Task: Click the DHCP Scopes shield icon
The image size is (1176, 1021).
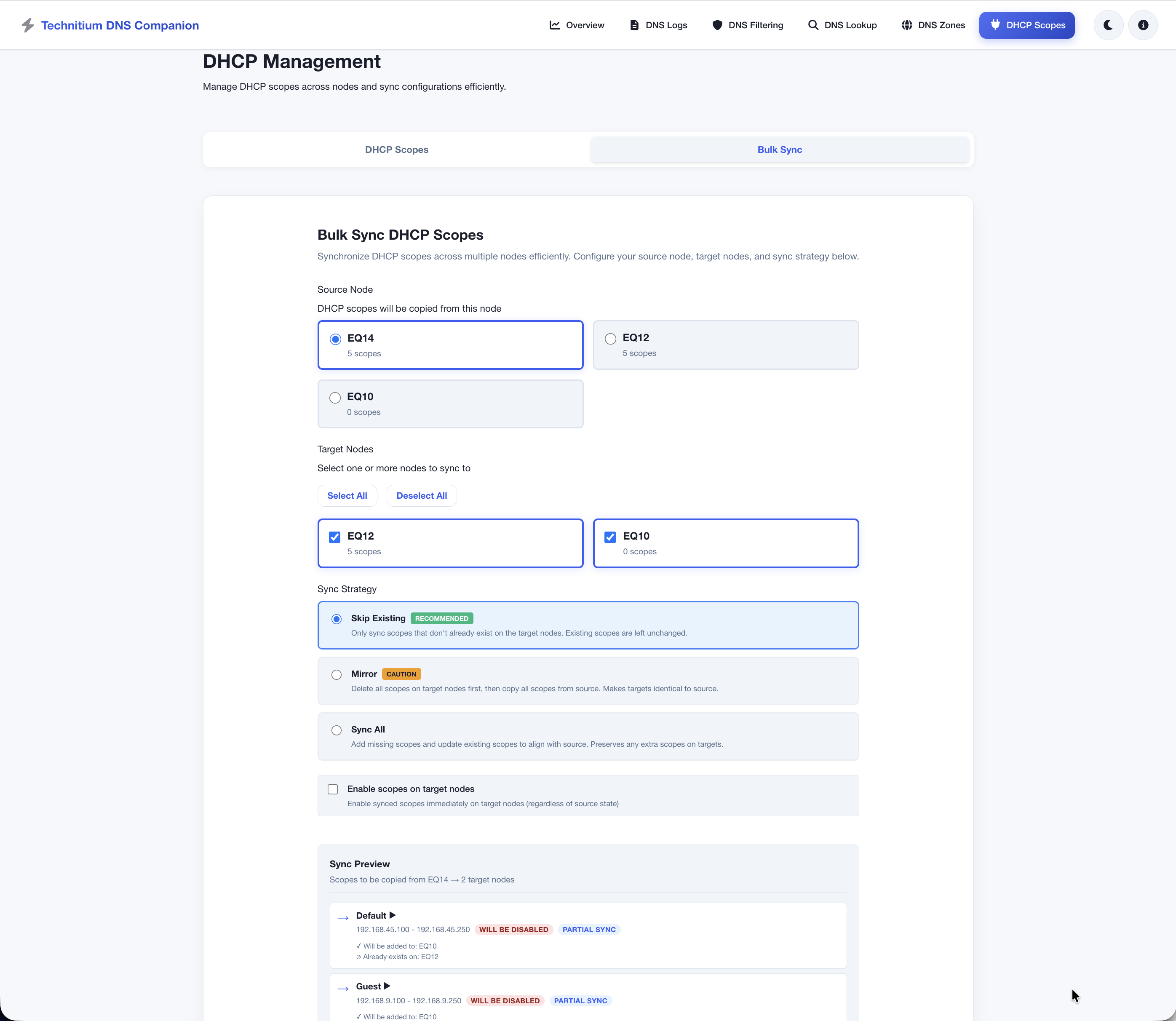Action: coord(996,24)
